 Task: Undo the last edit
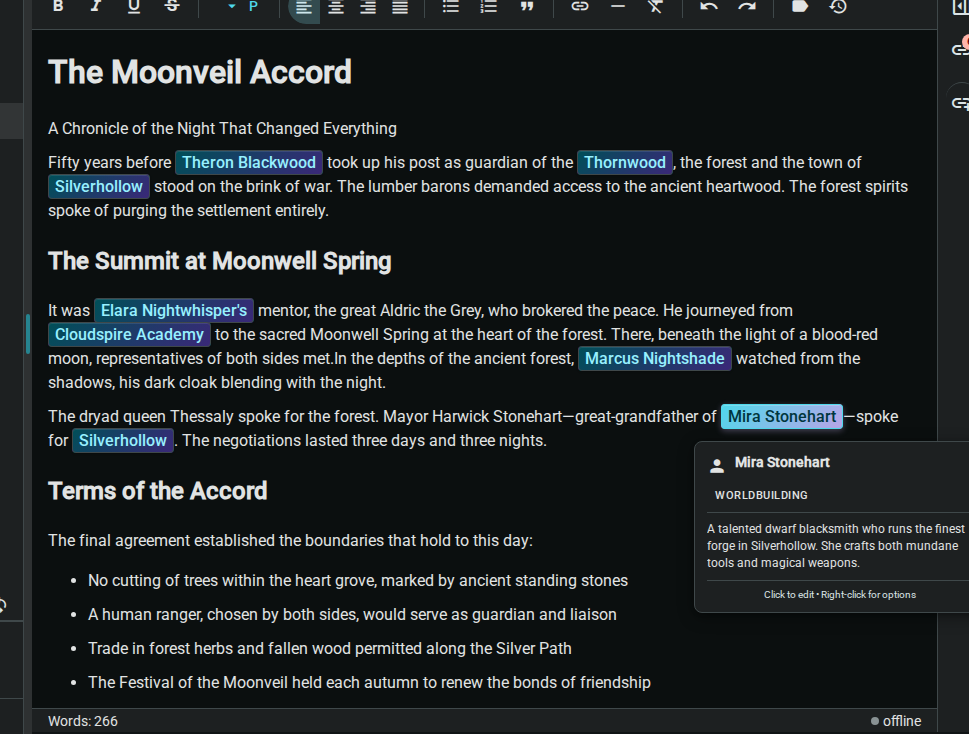pos(709,8)
